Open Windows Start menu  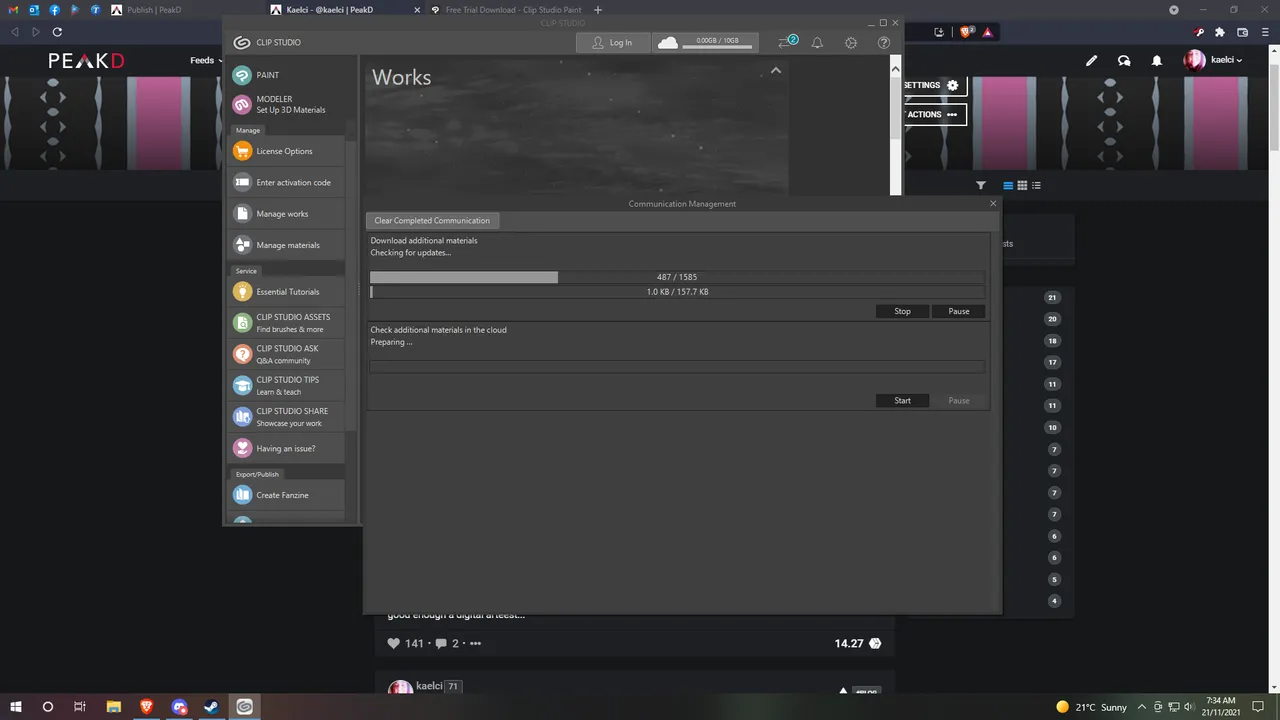point(15,707)
